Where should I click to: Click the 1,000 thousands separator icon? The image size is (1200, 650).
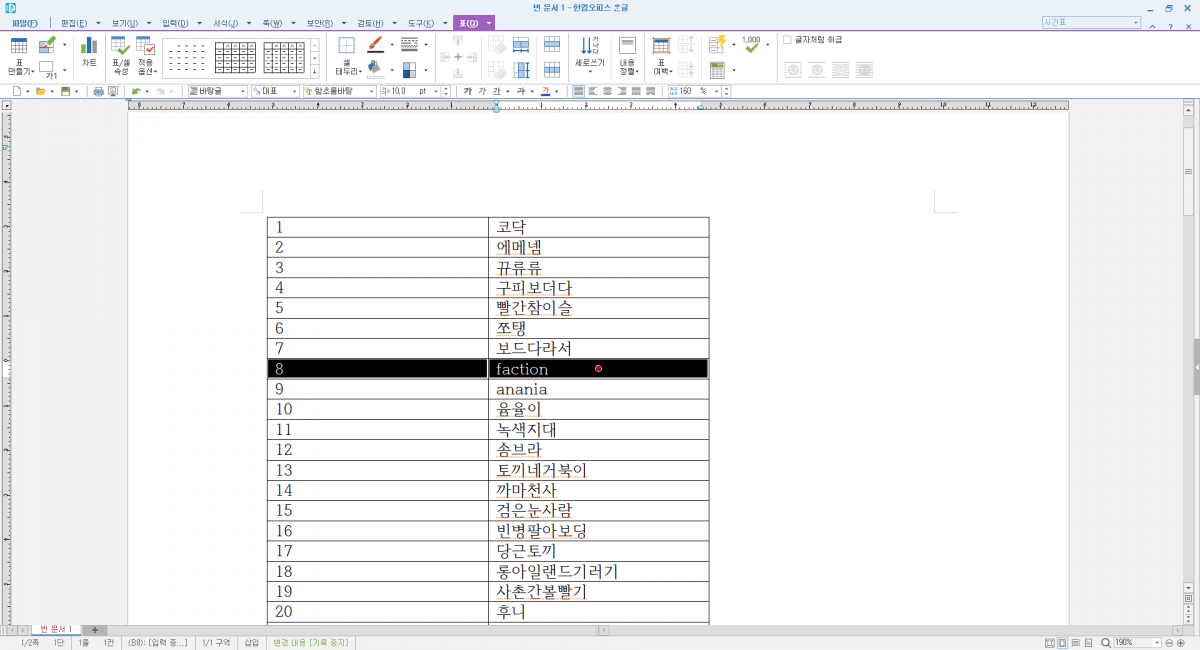pos(751,45)
